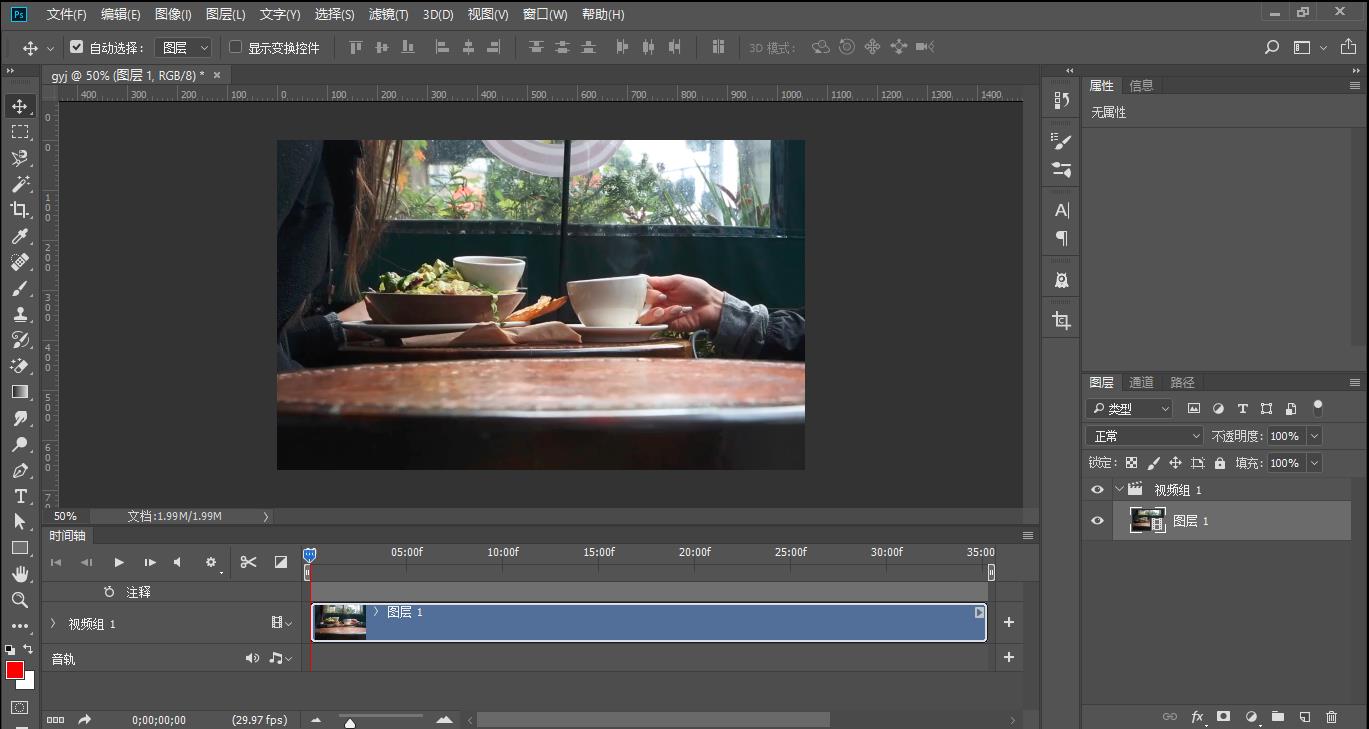Toggle lock image pixels
The image size is (1369, 729).
[1153, 463]
